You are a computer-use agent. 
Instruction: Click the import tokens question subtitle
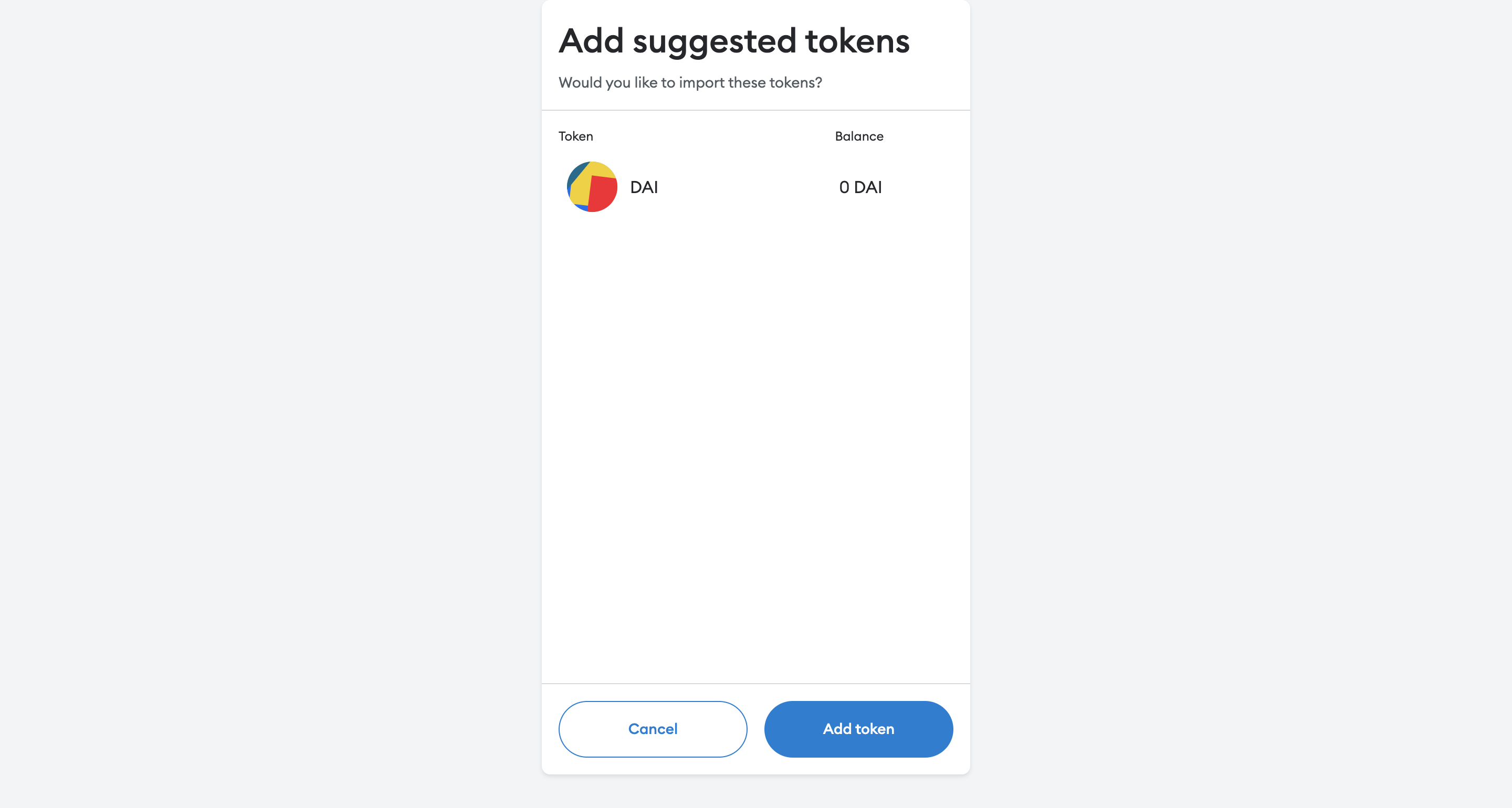[690, 83]
